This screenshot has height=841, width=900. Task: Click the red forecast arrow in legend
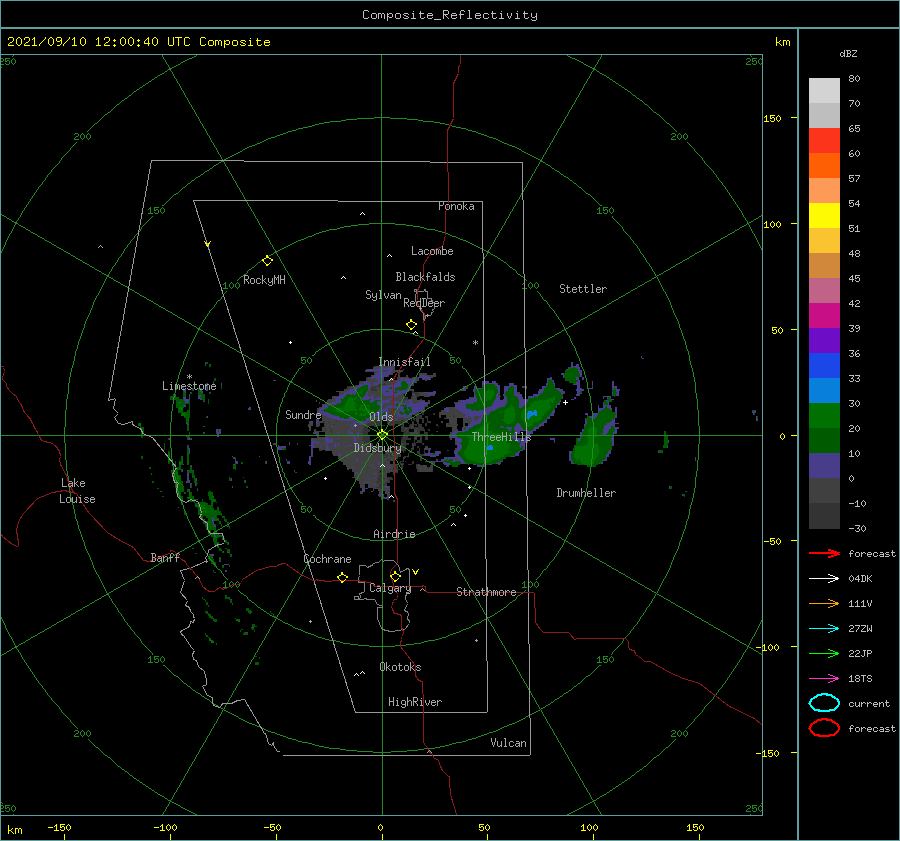(x=824, y=553)
